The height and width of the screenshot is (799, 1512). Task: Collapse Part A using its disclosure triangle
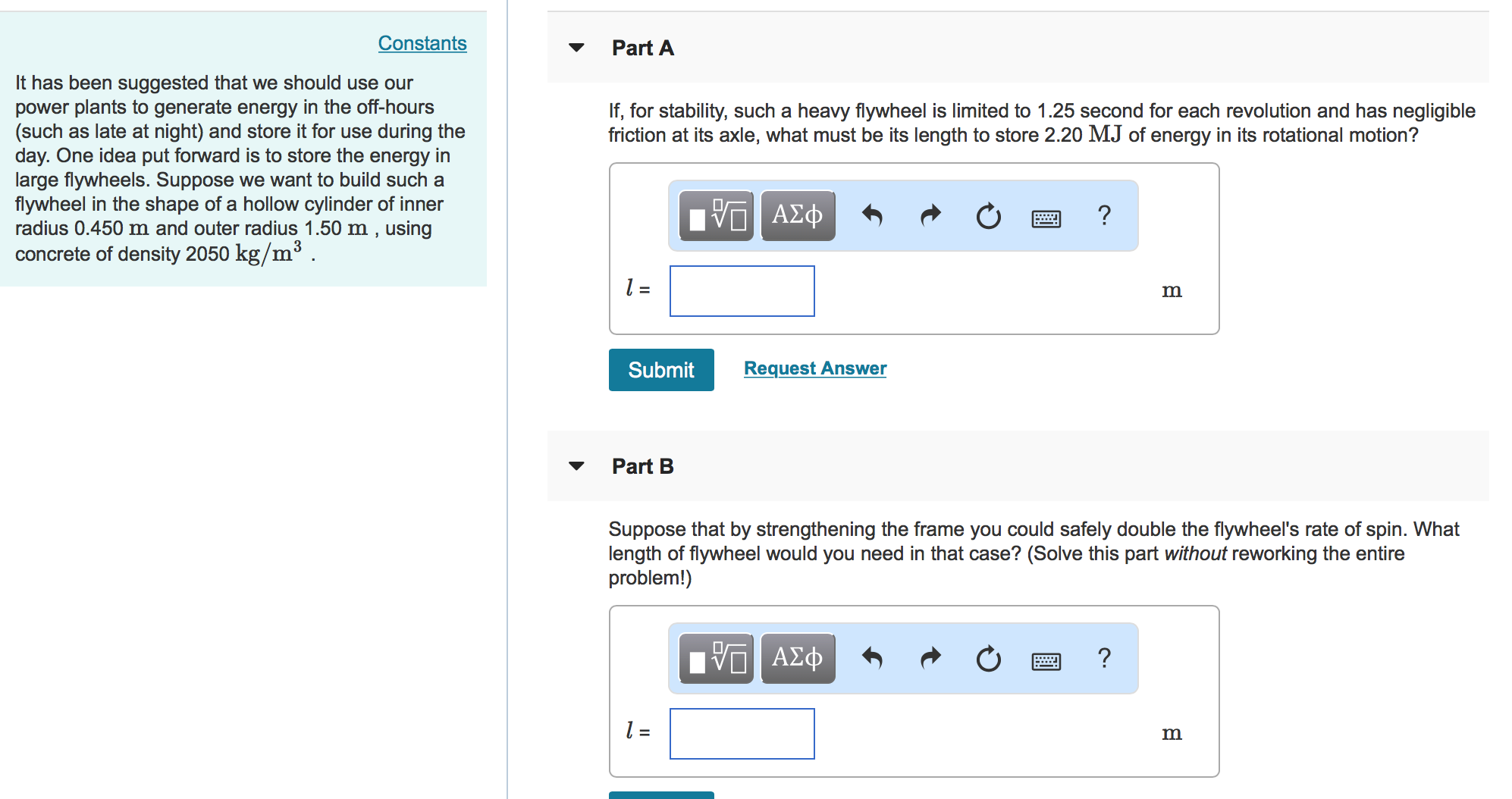(x=576, y=48)
